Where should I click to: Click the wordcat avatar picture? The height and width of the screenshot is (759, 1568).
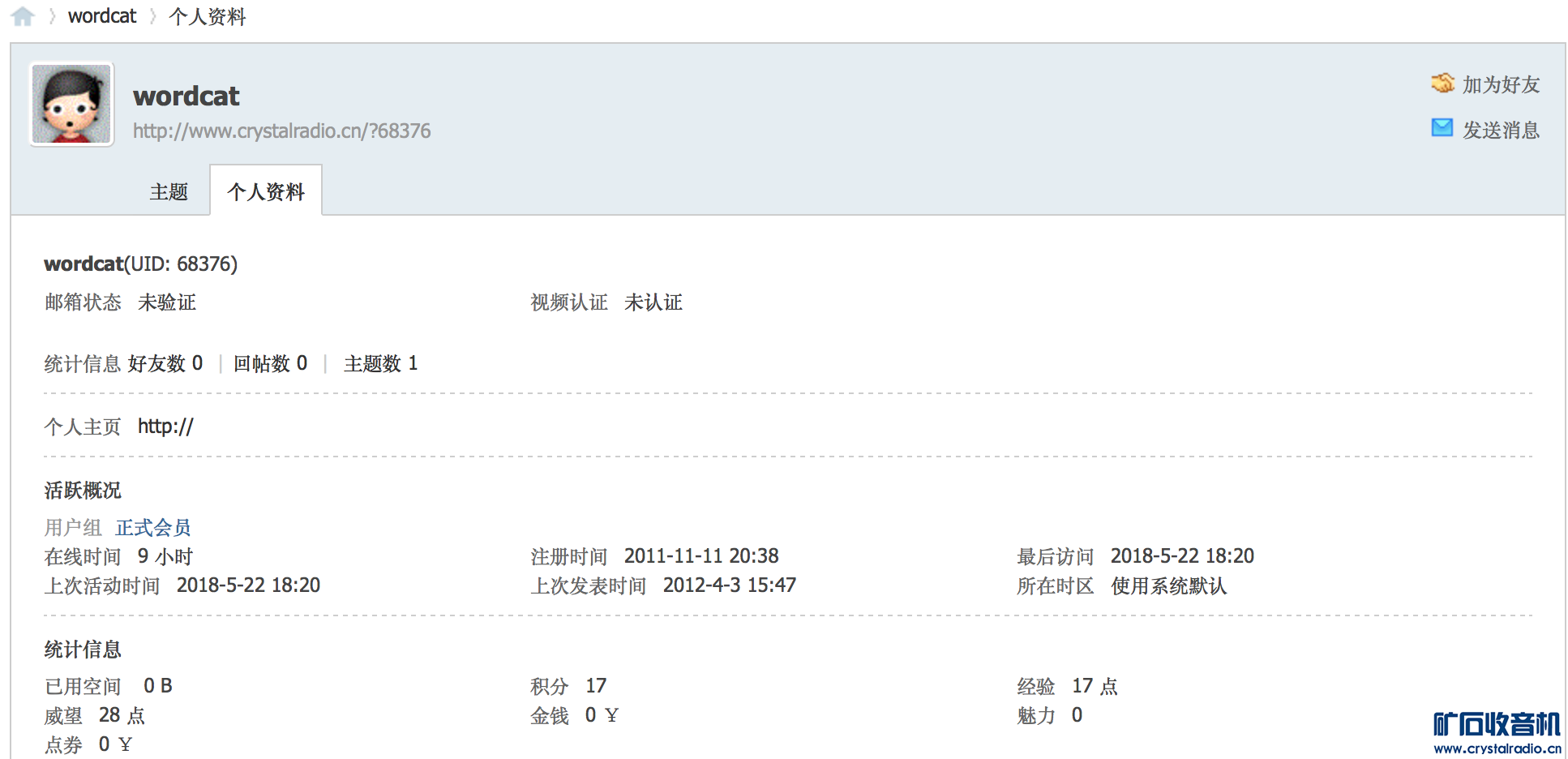point(71,104)
